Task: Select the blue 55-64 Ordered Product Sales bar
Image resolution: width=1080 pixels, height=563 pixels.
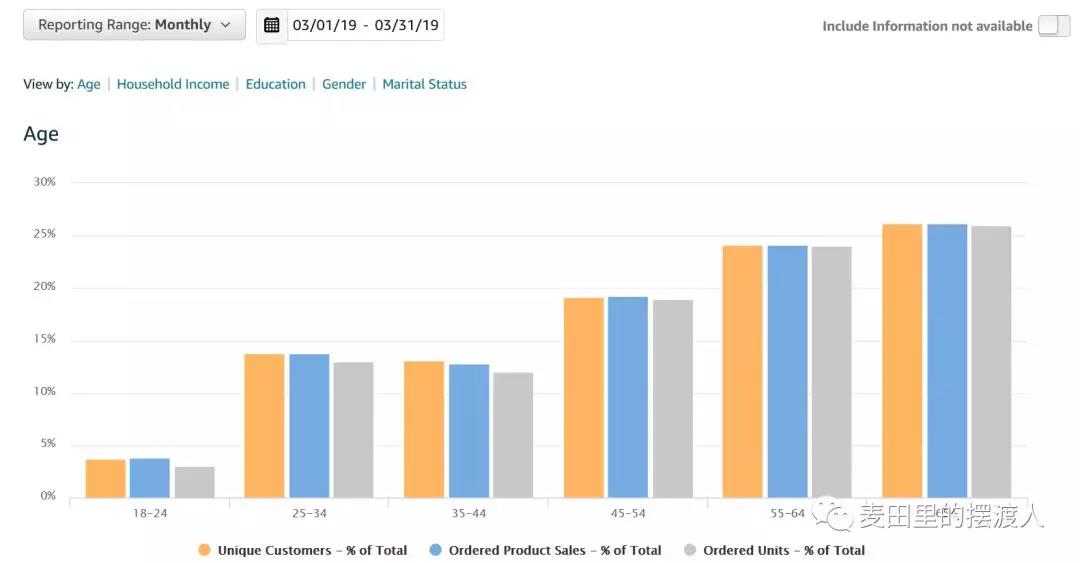Action: 787,371
